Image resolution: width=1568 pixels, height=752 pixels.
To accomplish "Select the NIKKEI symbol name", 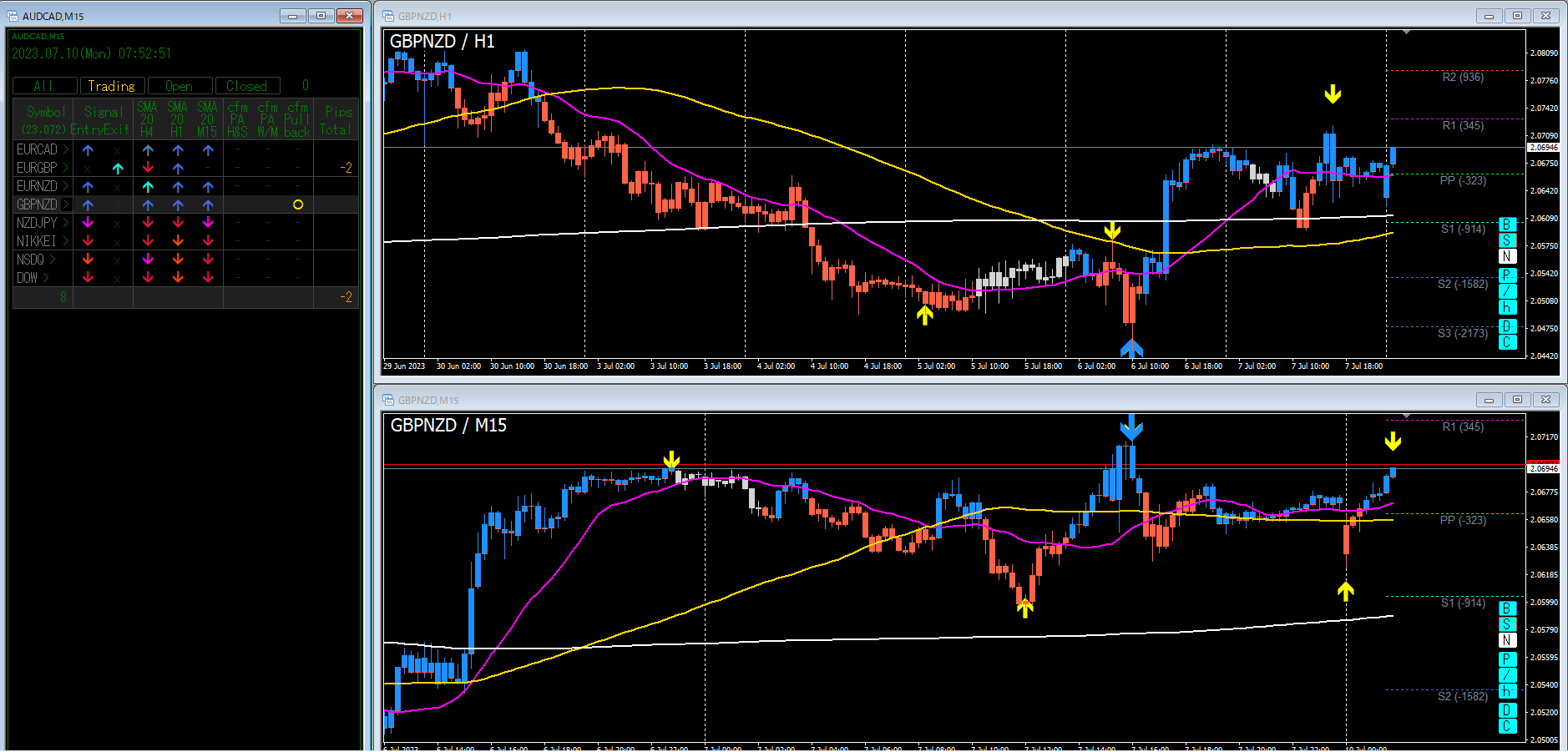I will pos(36,241).
